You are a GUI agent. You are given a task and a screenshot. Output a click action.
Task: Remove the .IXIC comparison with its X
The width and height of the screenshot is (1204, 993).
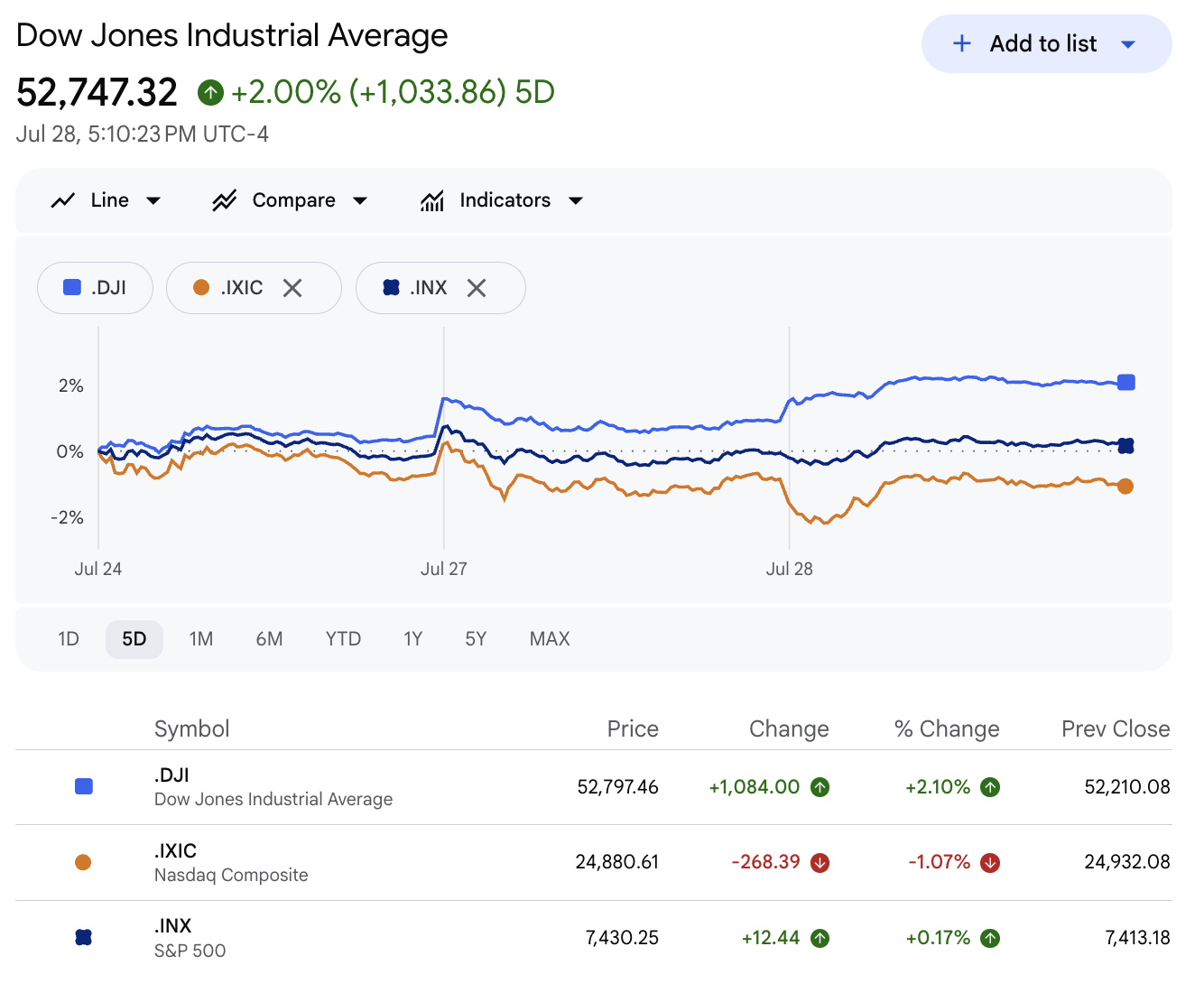click(x=292, y=288)
